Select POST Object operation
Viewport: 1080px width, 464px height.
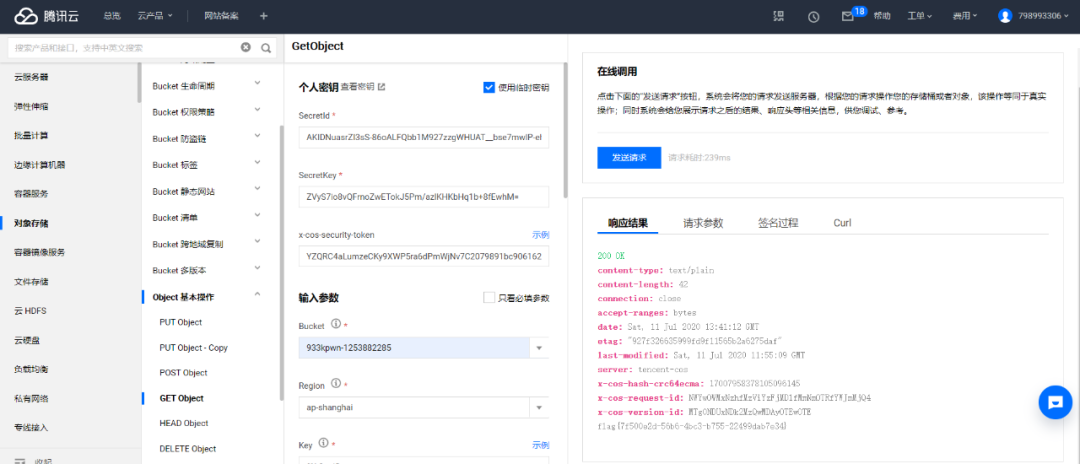coord(183,372)
